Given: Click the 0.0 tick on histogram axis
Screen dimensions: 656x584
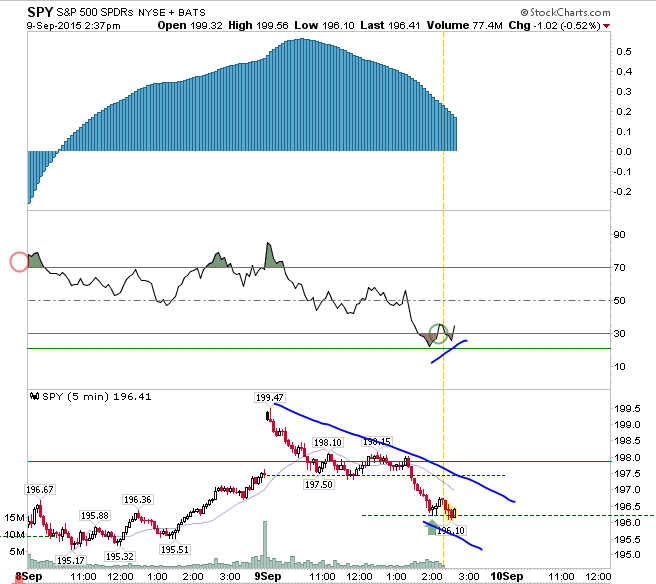Looking at the screenshot, I should (x=624, y=151).
